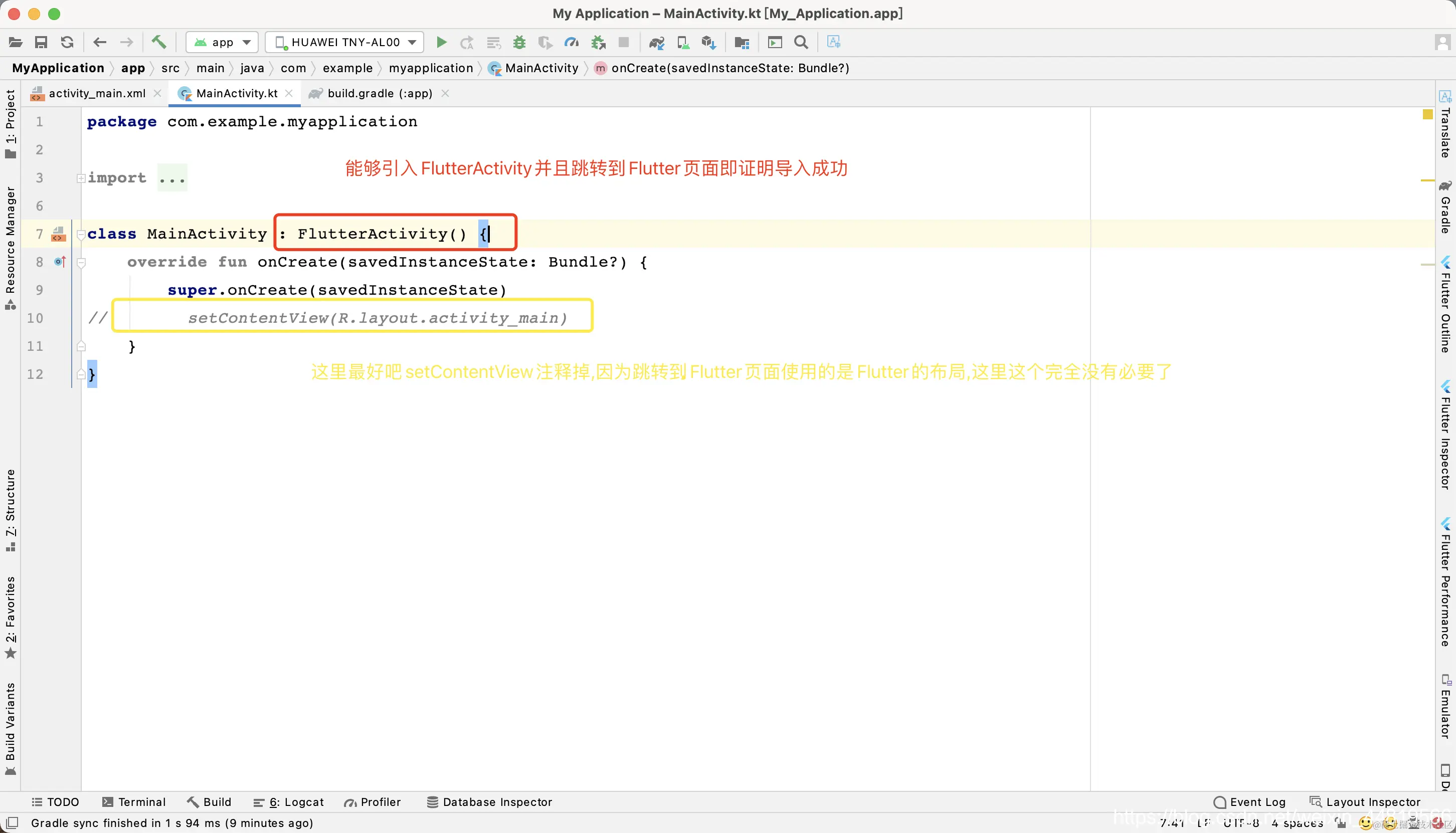The height and width of the screenshot is (833, 1456).
Task: Sync project with Gradle files
Action: (656, 42)
